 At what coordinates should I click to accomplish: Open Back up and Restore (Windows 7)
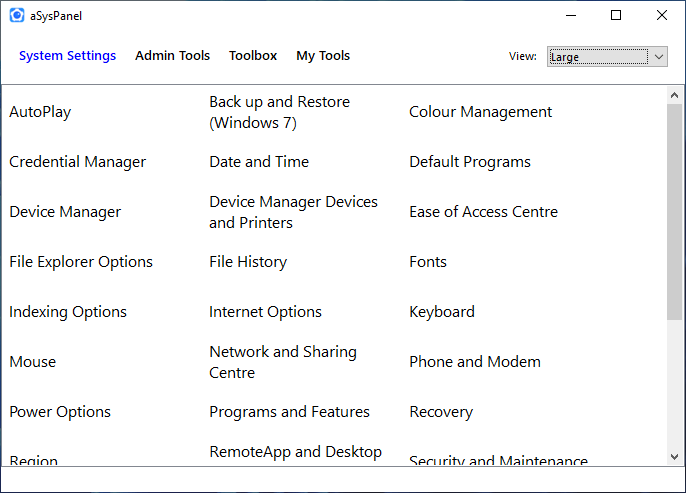point(279,112)
